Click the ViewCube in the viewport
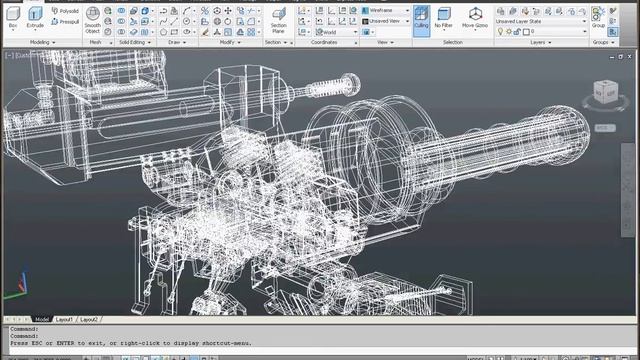This screenshot has width=640, height=360. click(x=605, y=93)
